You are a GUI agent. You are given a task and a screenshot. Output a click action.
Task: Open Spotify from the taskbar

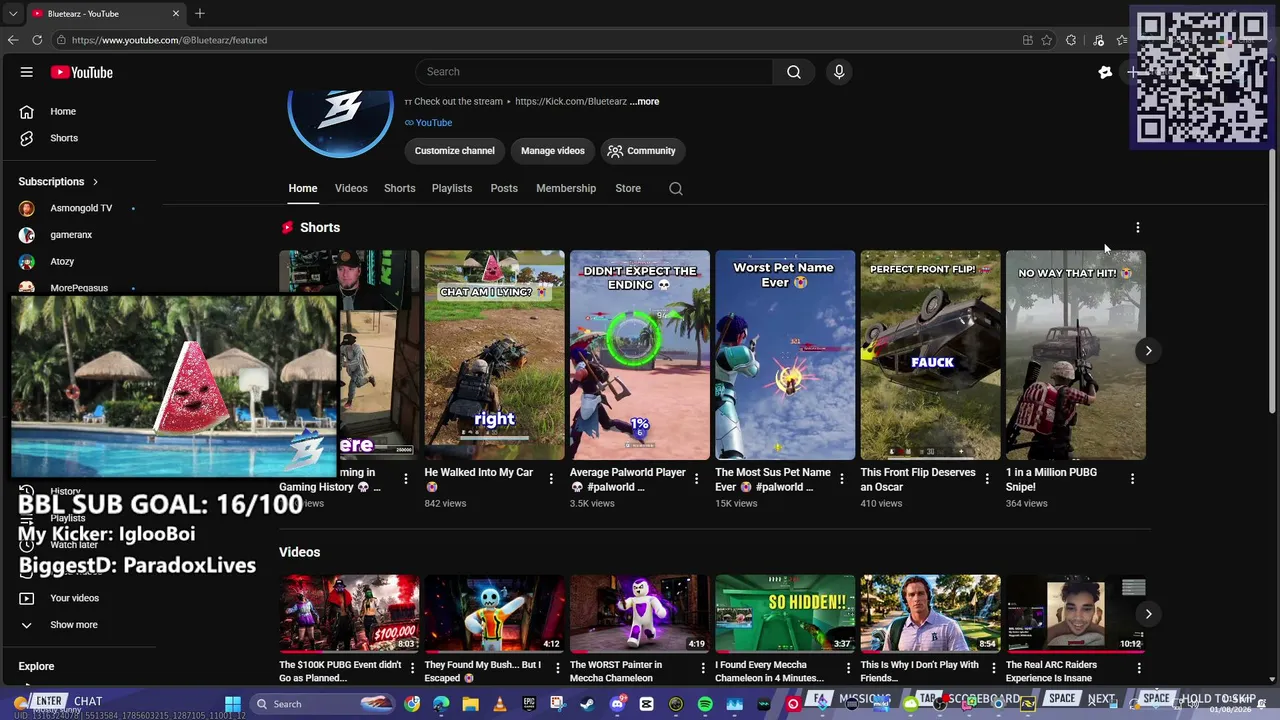(705, 704)
